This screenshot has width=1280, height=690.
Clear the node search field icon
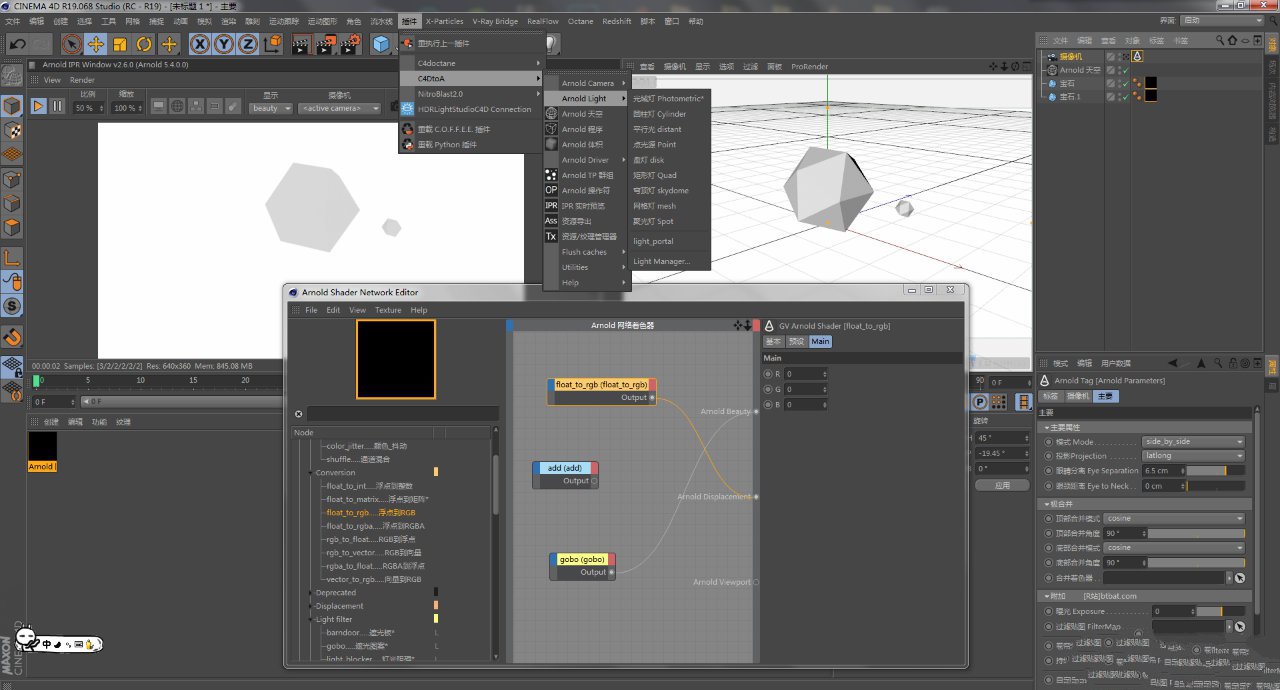(x=298, y=414)
